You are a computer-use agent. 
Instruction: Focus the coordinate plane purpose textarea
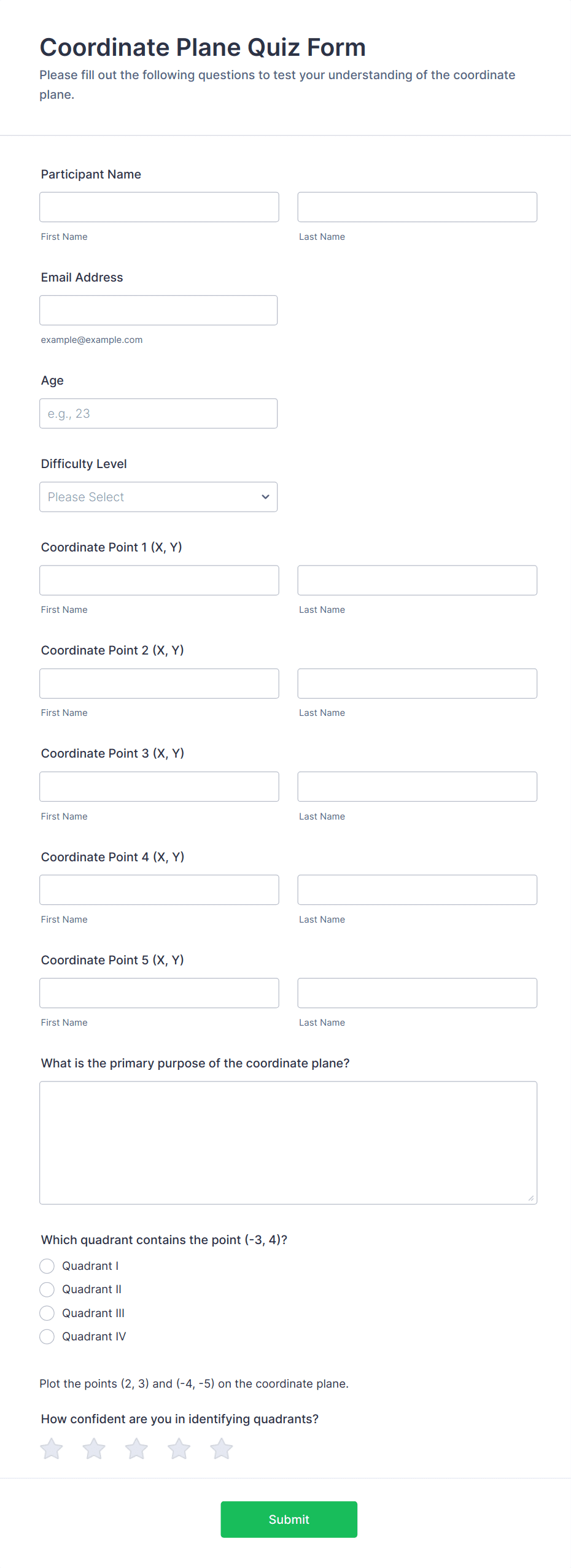pos(288,1142)
